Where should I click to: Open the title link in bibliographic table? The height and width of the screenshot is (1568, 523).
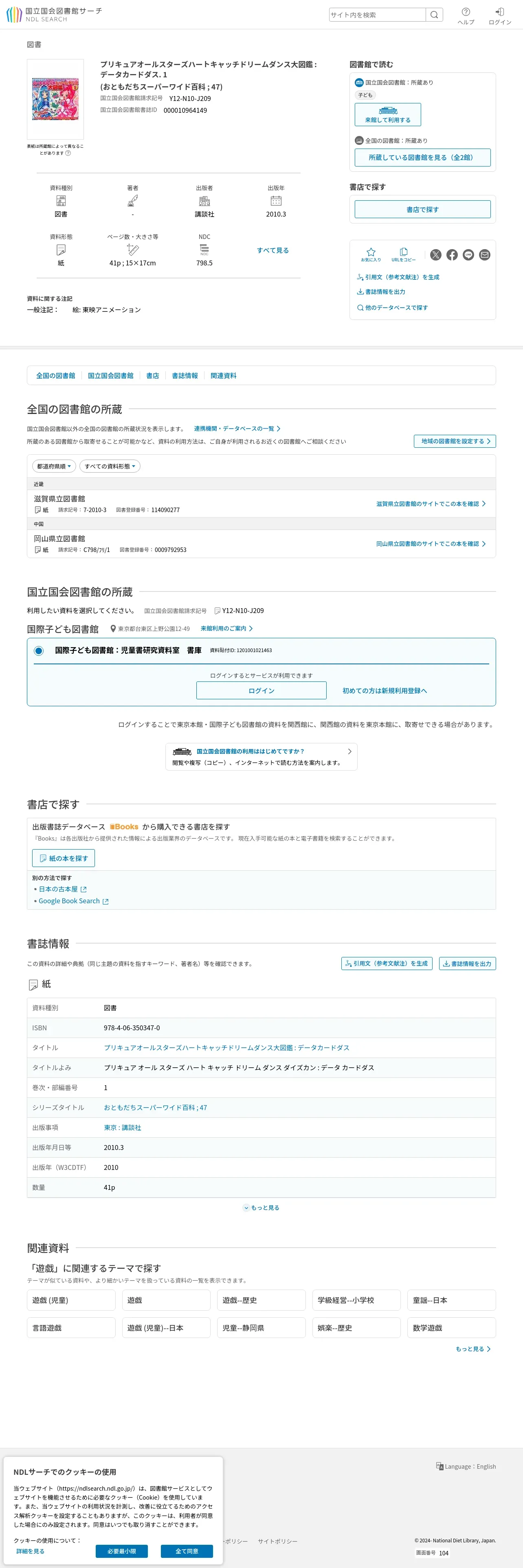(x=226, y=1047)
